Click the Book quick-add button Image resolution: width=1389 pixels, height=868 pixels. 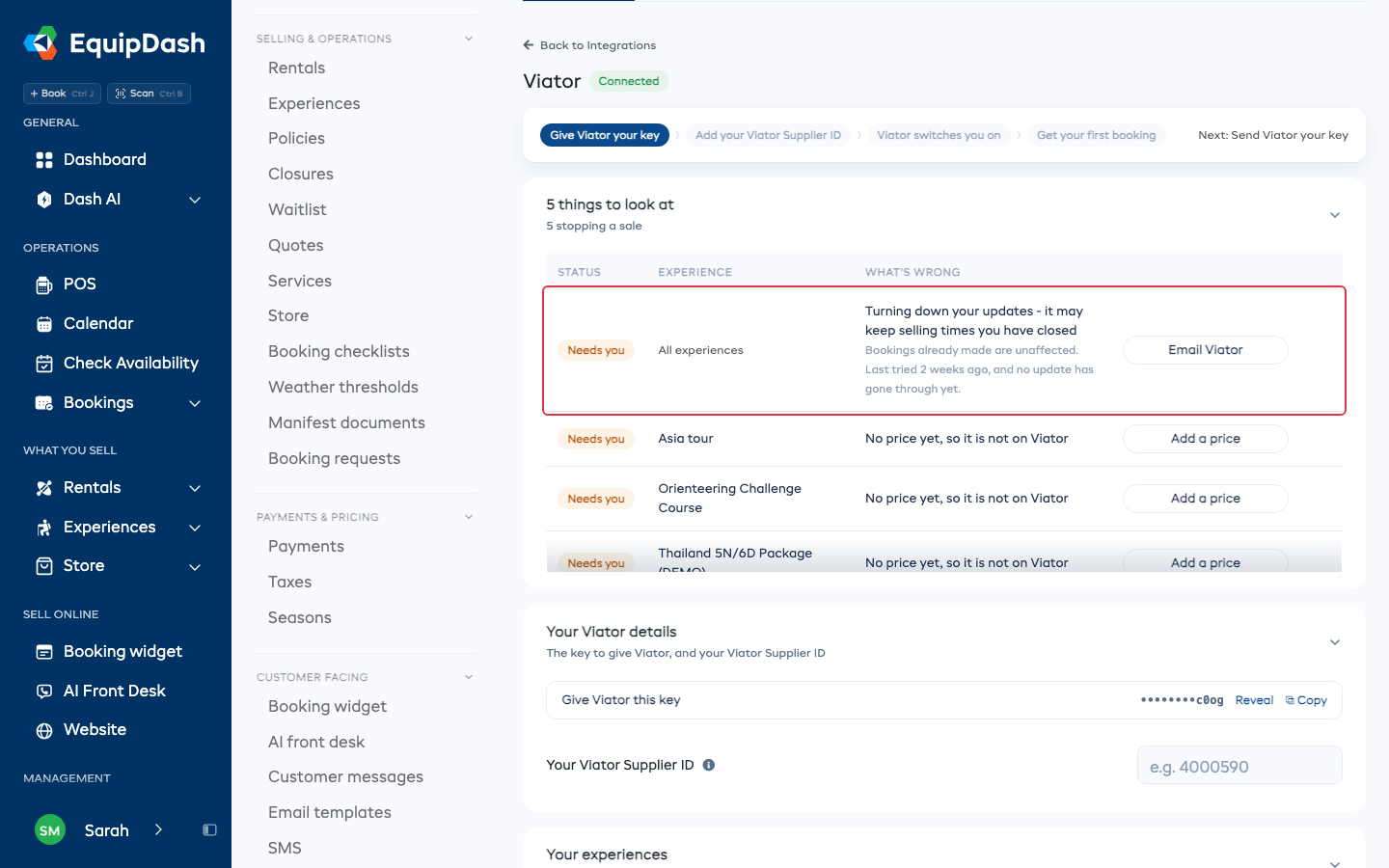click(62, 94)
